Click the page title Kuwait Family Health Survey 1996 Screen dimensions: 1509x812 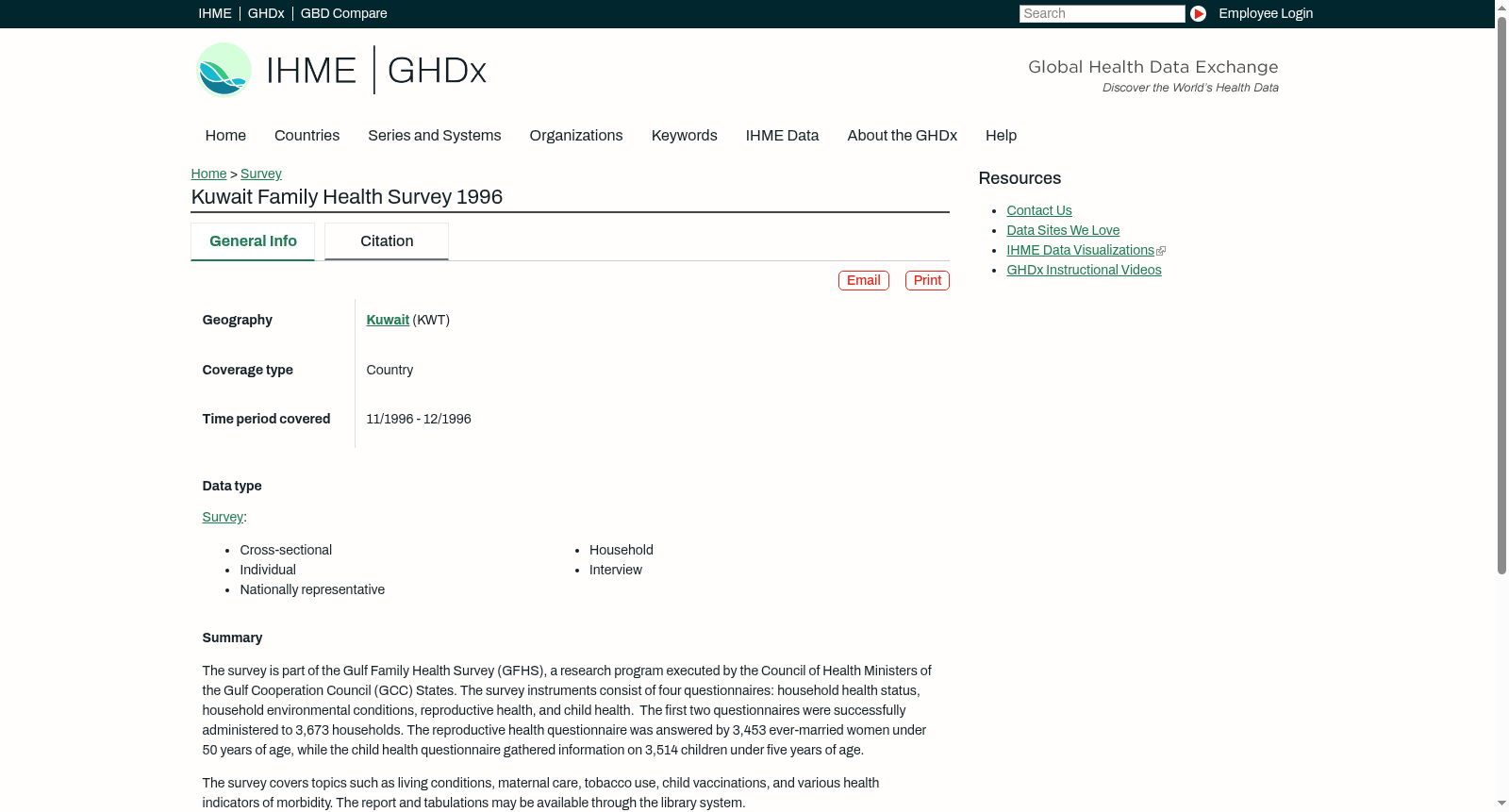pyautogui.click(x=347, y=197)
